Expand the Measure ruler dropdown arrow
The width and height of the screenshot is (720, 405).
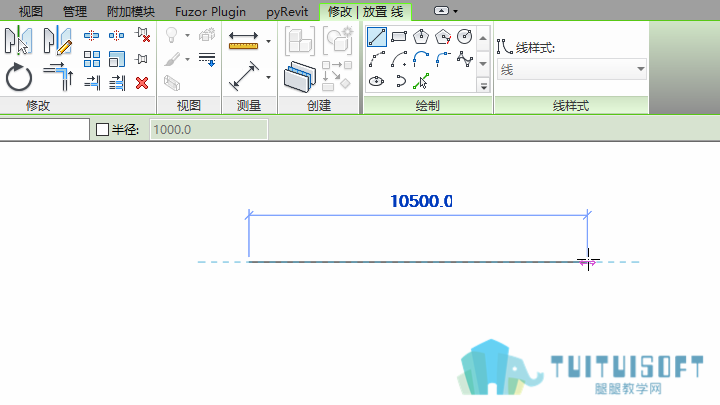pyautogui.click(x=269, y=41)
